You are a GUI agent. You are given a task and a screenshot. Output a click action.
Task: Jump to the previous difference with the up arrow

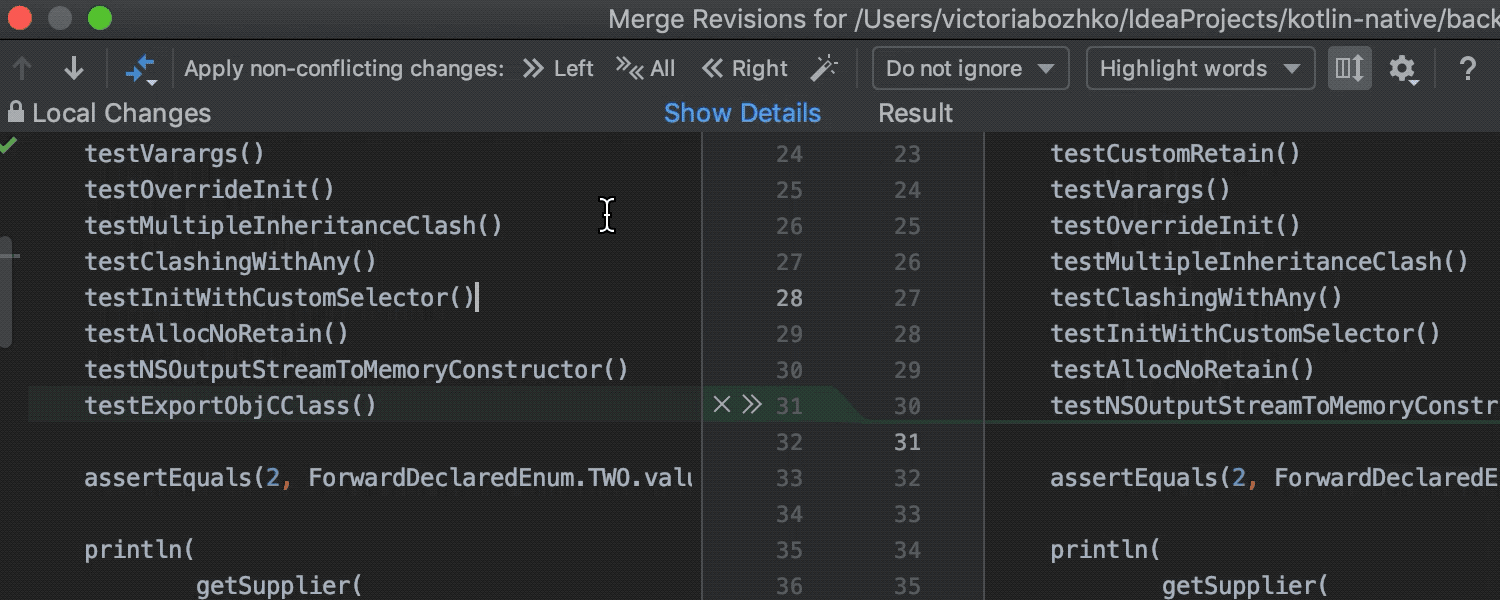[x=21, y=68]
